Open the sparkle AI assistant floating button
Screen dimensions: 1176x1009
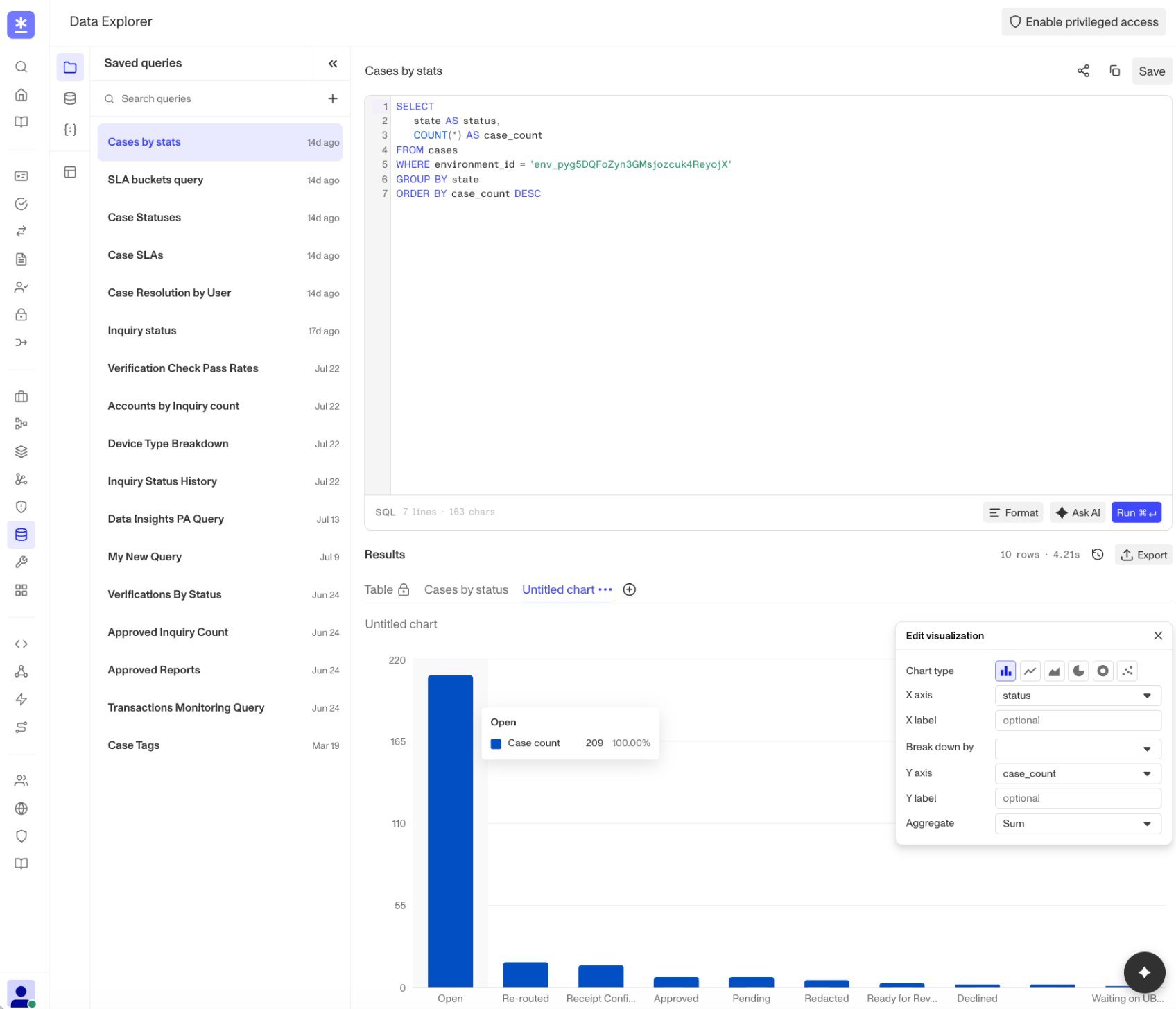1144,972
